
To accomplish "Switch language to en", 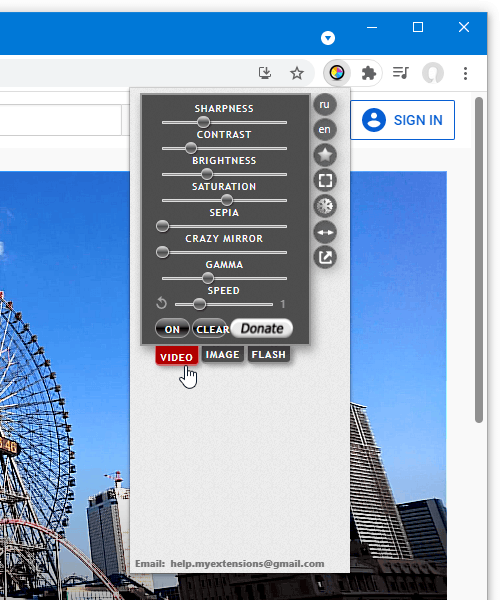I will pyautogui.click(x=325, y=129).
